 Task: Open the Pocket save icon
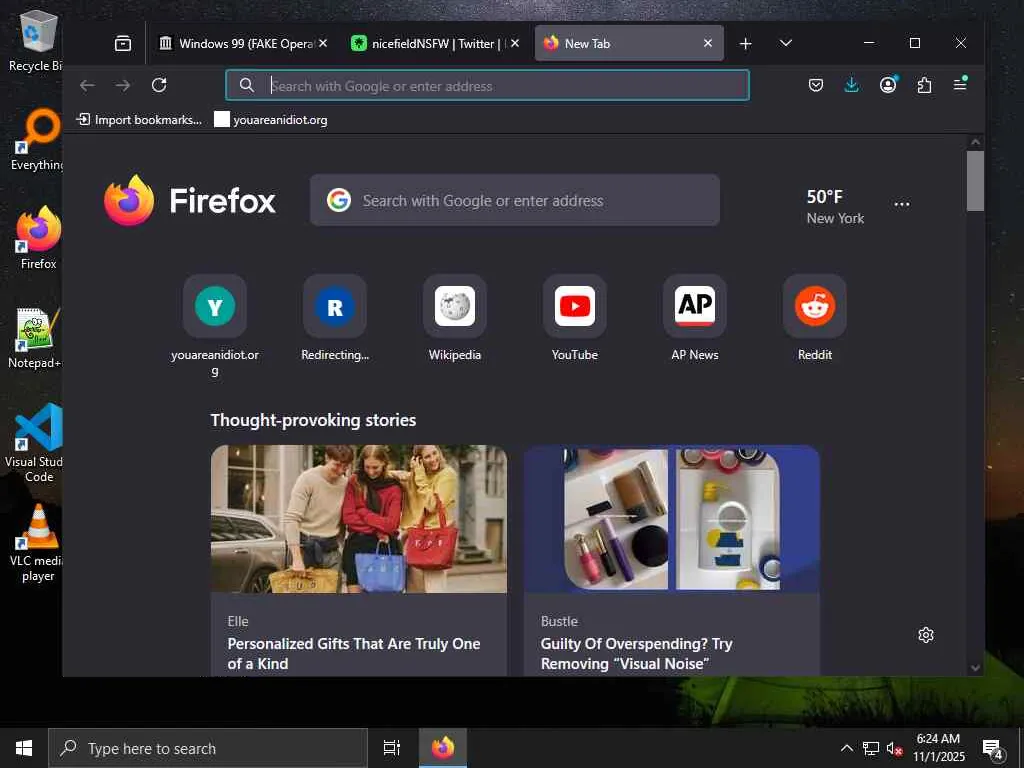pos(816,85)
